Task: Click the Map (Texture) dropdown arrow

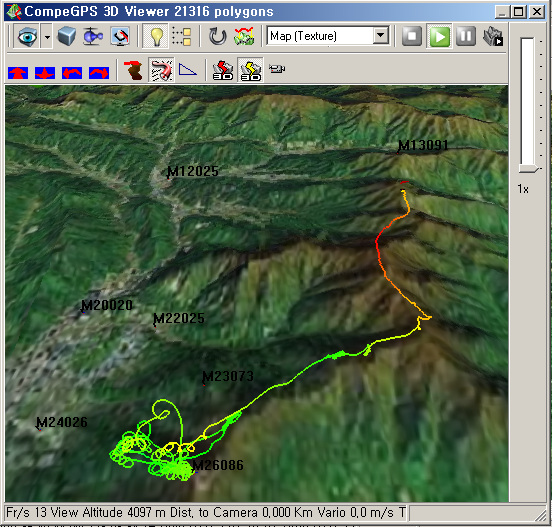Action: point(381,35)
